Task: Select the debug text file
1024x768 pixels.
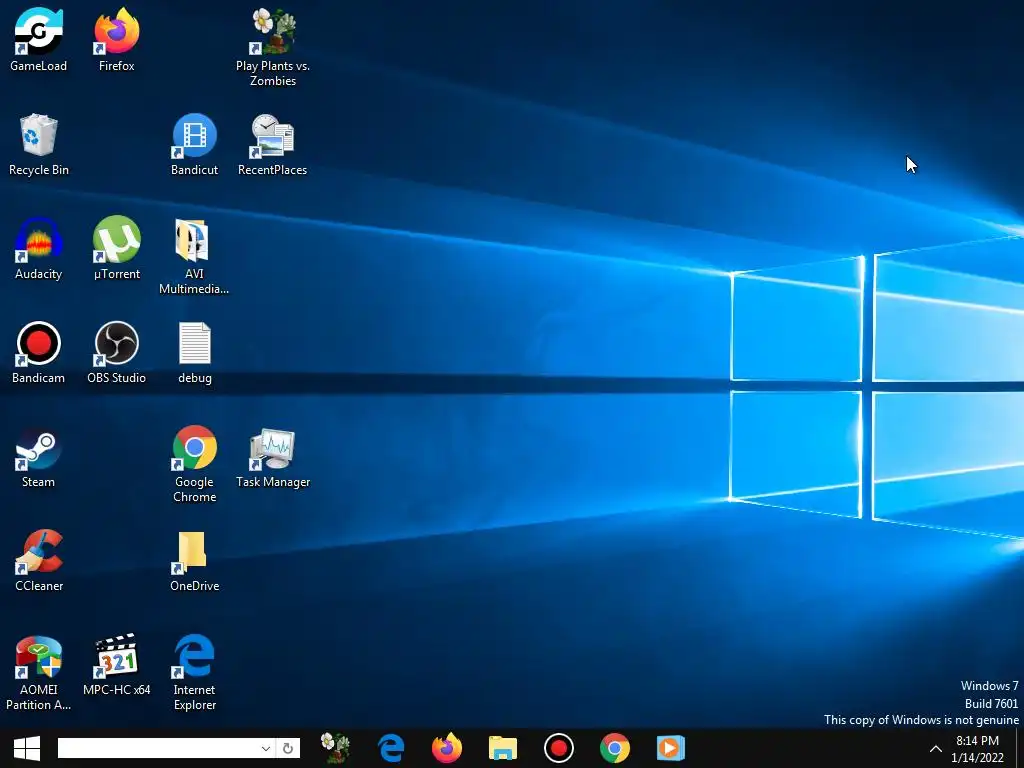Action: point(195,352)
